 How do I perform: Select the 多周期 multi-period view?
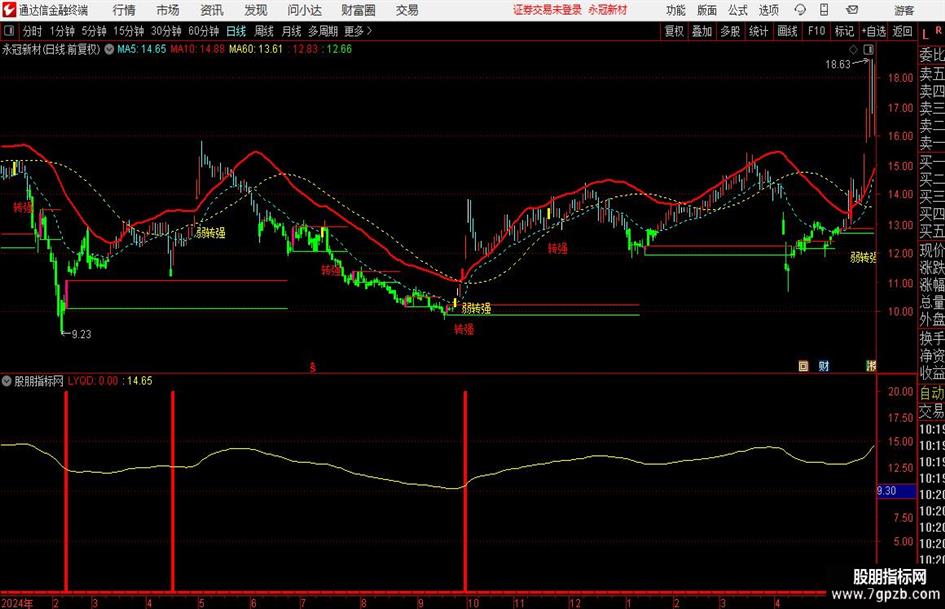323,31
